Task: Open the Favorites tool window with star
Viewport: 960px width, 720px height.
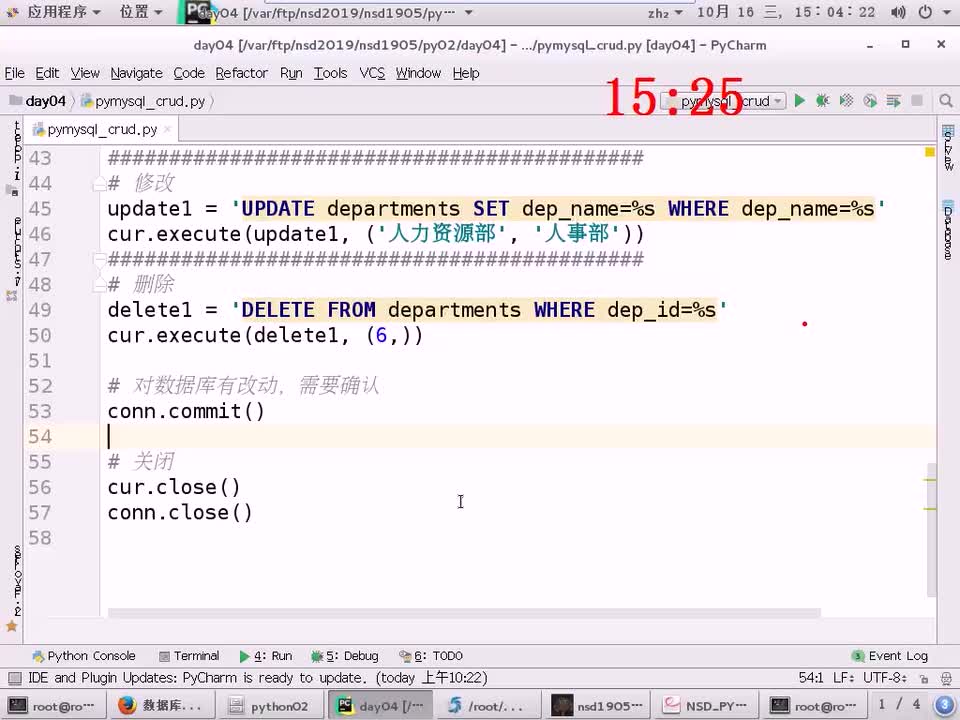Action: 12,588
